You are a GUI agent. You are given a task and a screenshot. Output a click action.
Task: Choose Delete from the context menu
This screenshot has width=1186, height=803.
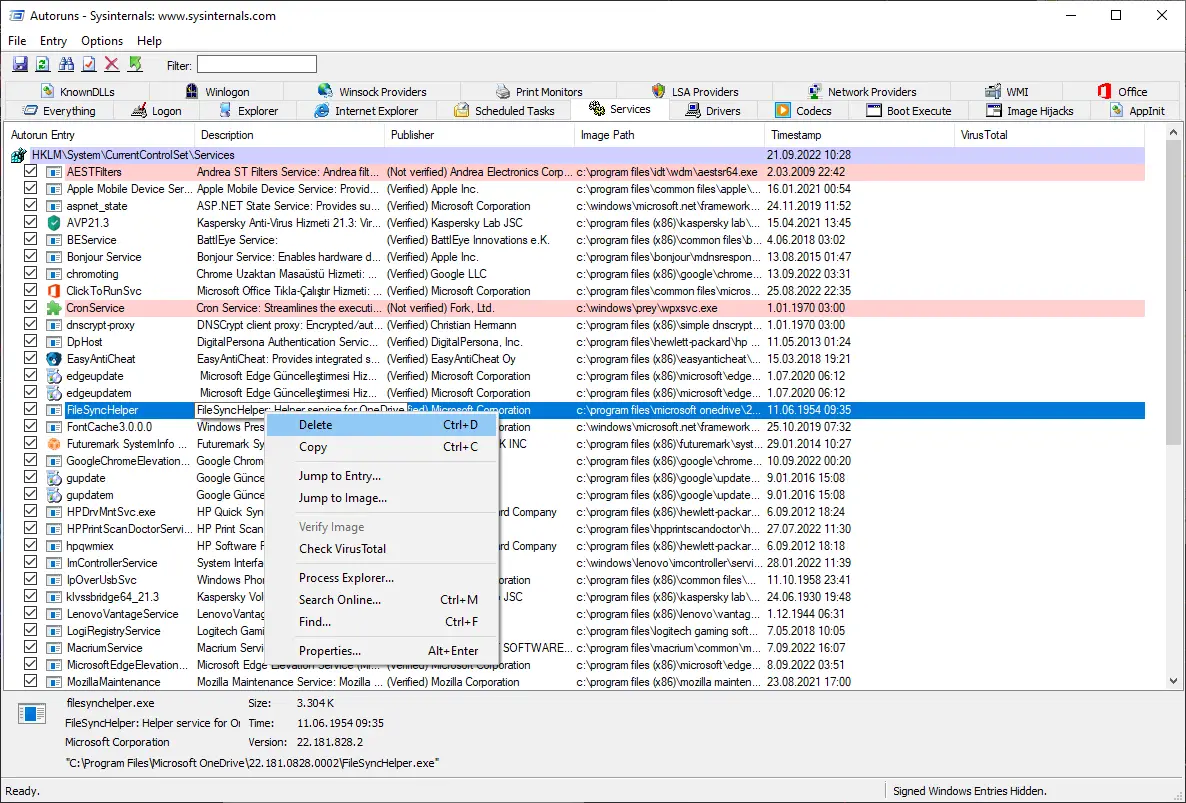382,425
